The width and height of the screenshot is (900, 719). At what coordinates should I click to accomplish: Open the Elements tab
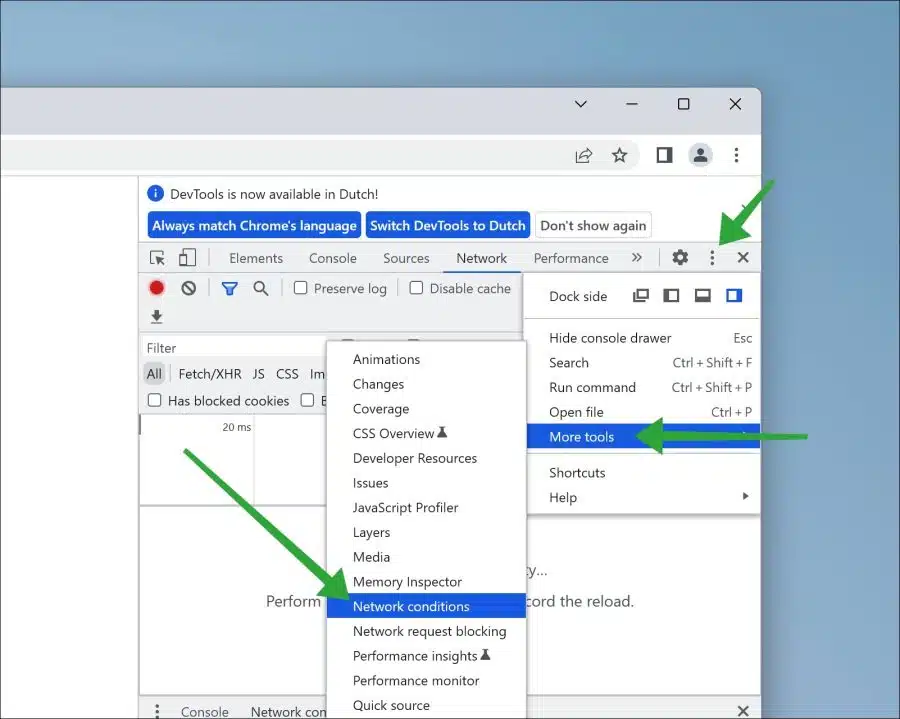click(x=256, y=258)
